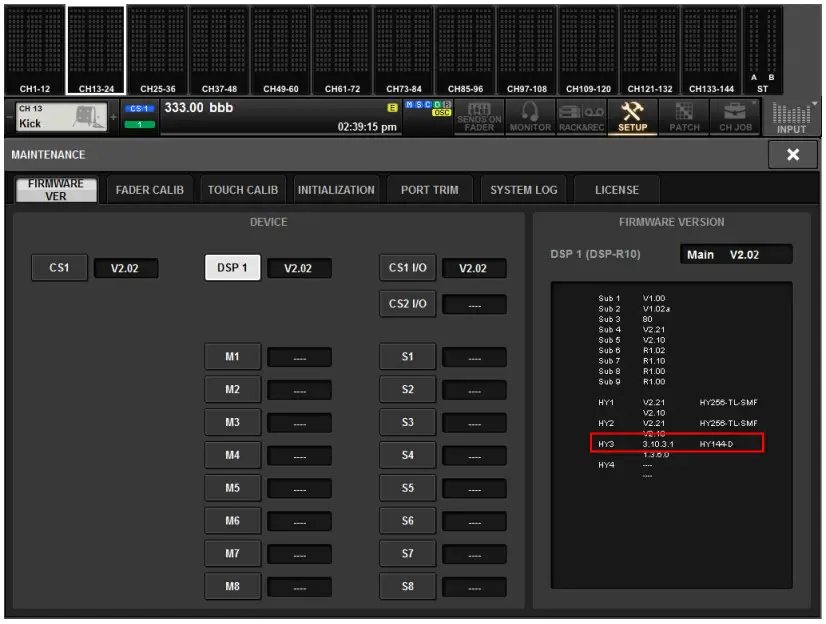Select the M5 device button
The image size is (826, 624).
pos(232,488)
